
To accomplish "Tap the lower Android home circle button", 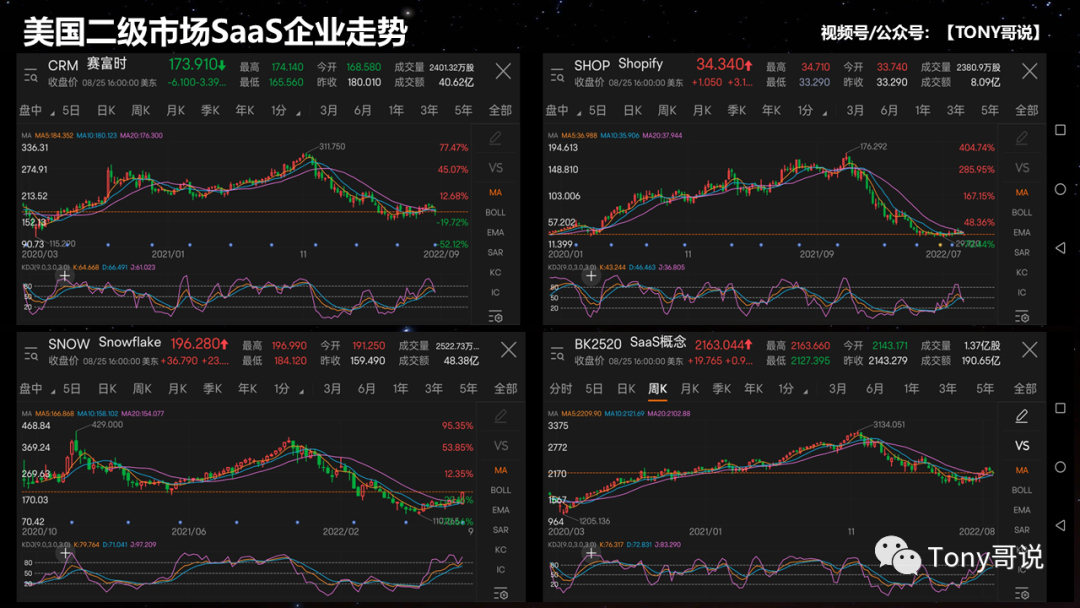I will 1060,467.
